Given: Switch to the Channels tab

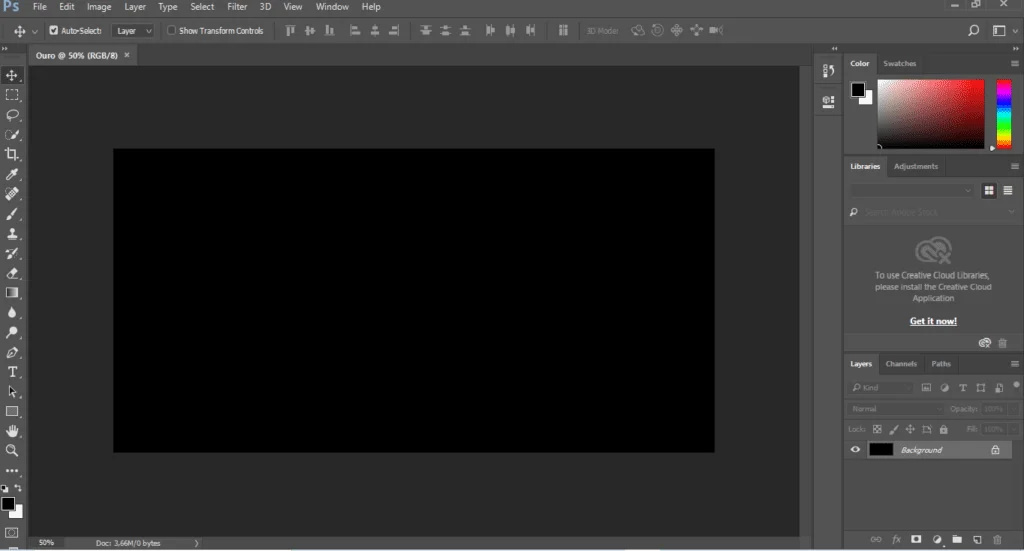Looking at the screenshot, I should [901, 364].
